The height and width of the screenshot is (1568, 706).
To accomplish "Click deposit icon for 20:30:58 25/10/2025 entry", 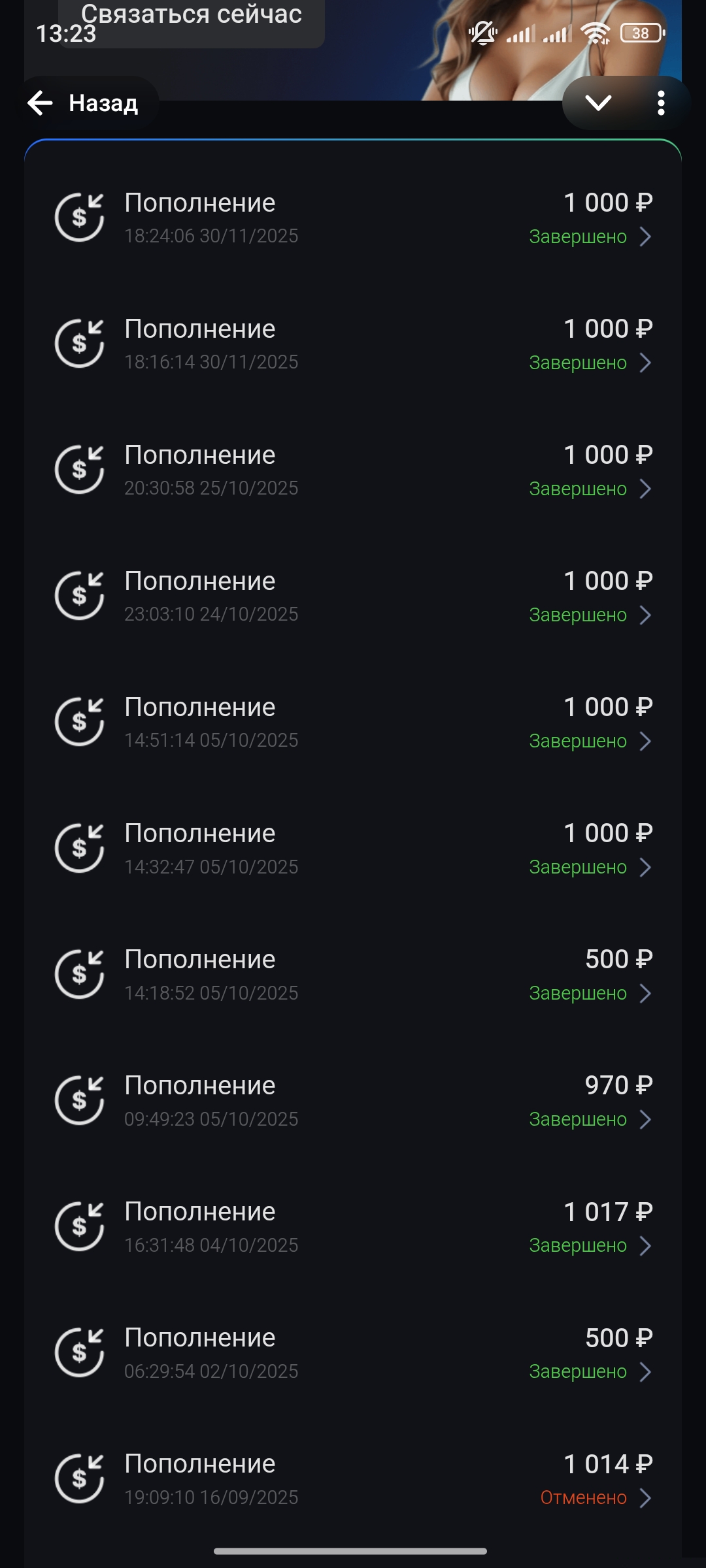I will pyautogui.click(x=79, y=470).
